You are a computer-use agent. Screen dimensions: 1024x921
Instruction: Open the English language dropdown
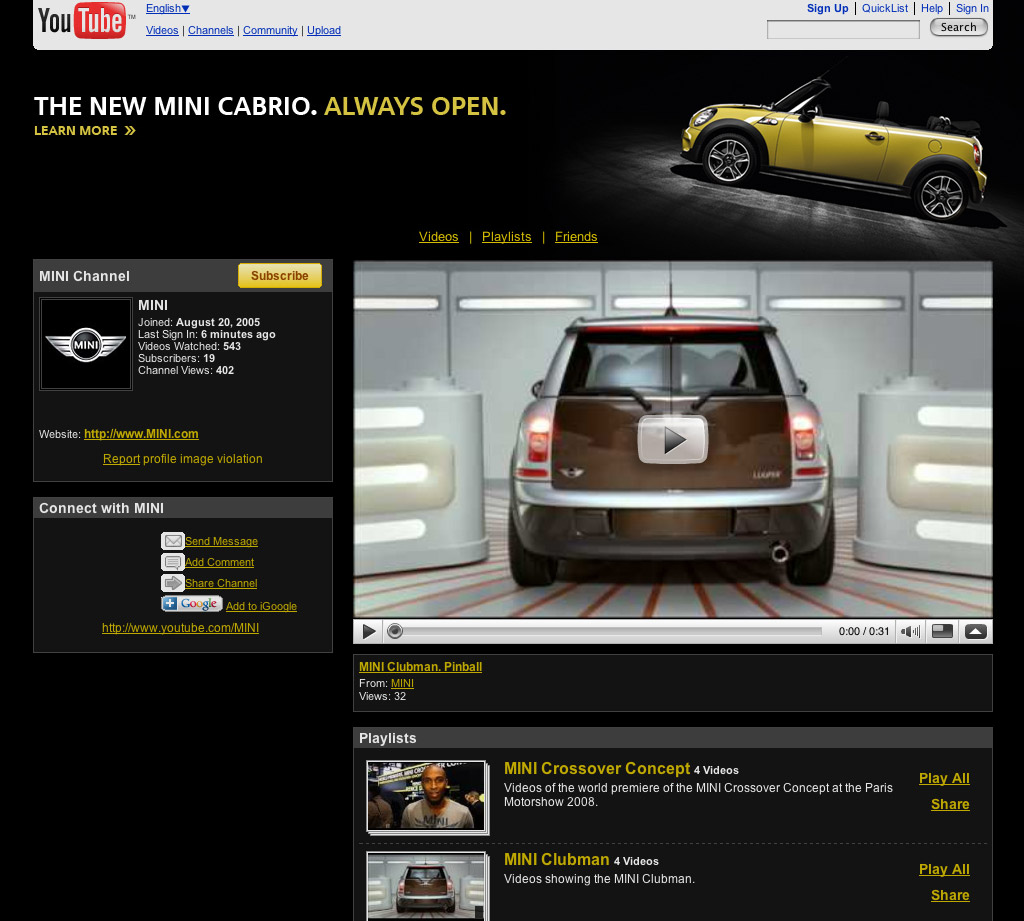[168, 8]
